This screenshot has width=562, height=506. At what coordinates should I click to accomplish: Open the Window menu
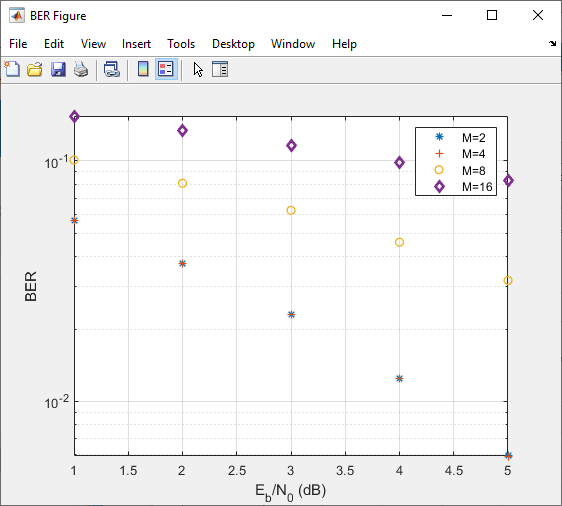coord(293,44)
